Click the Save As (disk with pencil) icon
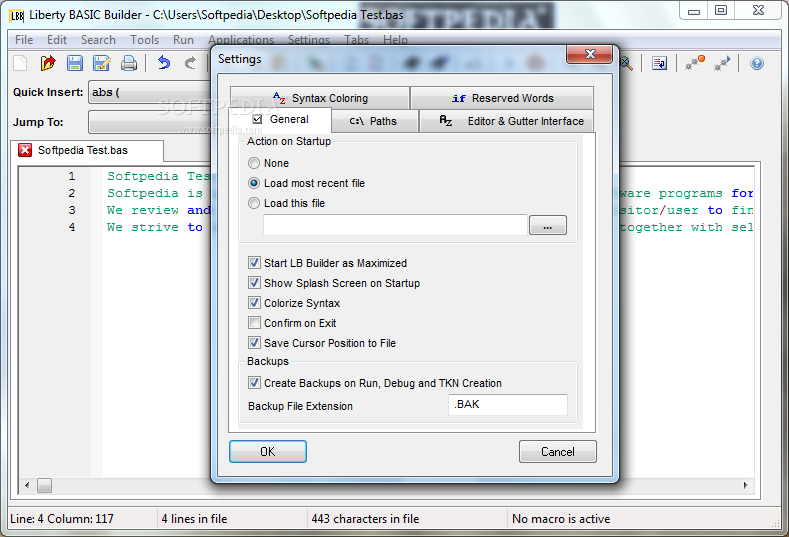Screen dimensions: 789x537 pyautogui.click(x=102, y=63)
